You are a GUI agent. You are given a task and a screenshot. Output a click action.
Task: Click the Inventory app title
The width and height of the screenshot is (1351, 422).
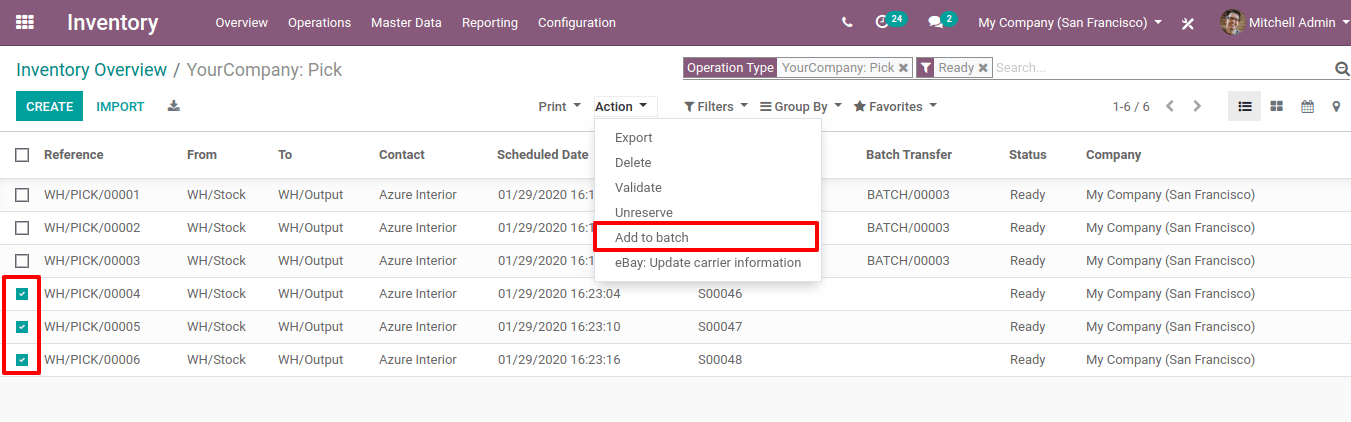113,22
